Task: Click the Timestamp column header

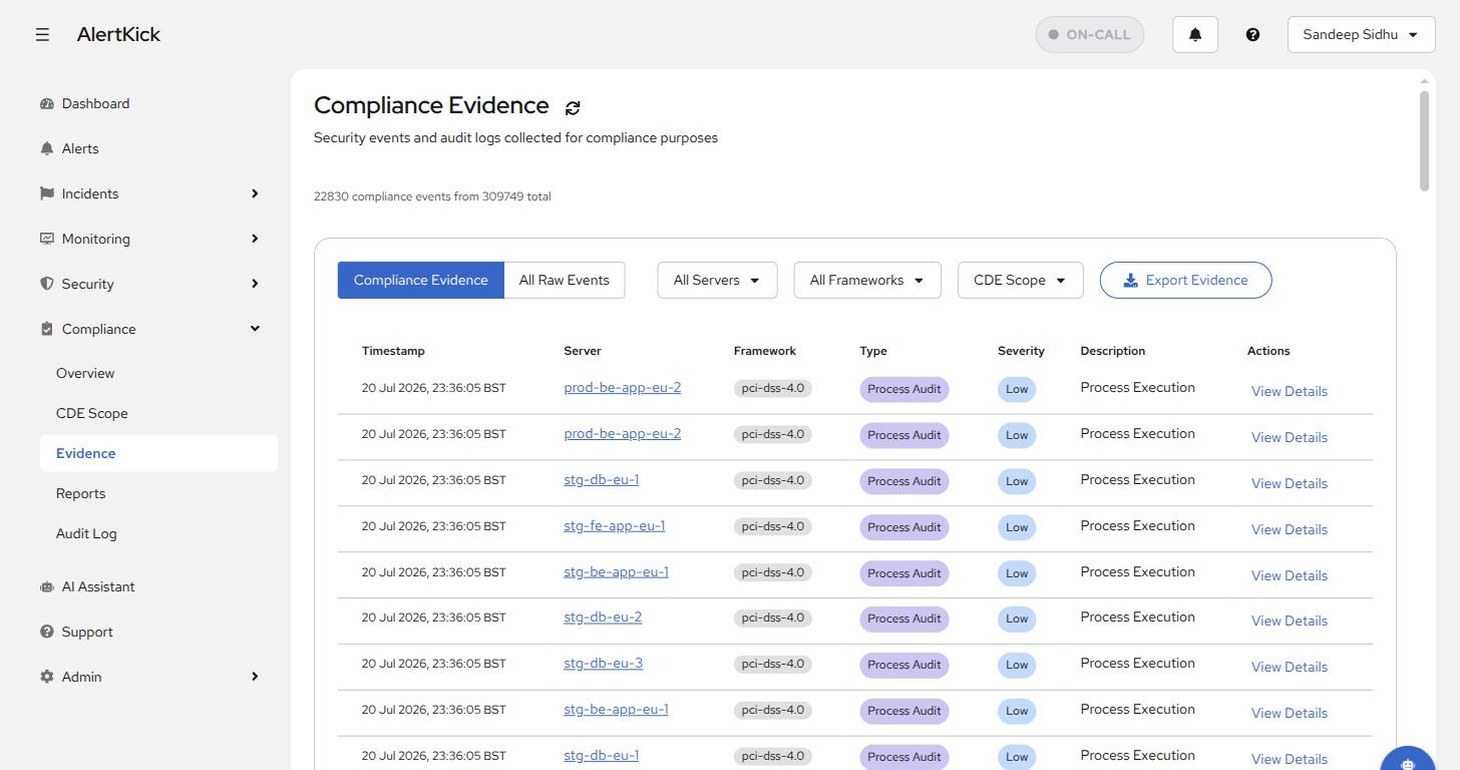Action: (x=393, y=351)
